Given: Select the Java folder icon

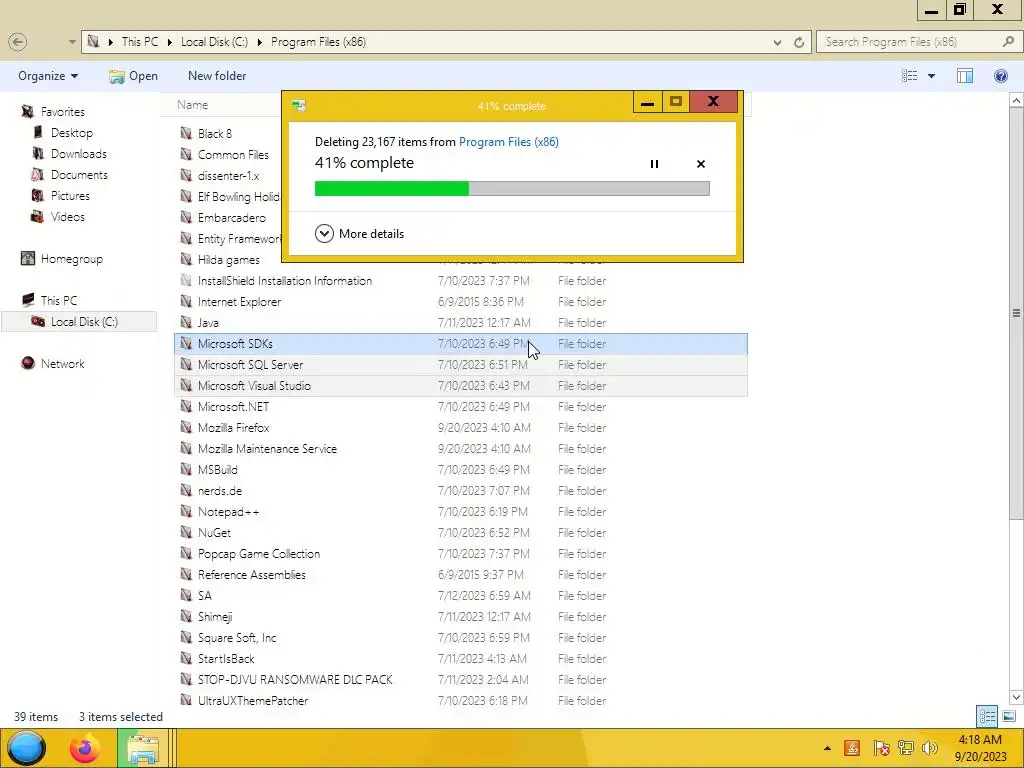Looking at the screenshot, I should (x=186, y=322).
